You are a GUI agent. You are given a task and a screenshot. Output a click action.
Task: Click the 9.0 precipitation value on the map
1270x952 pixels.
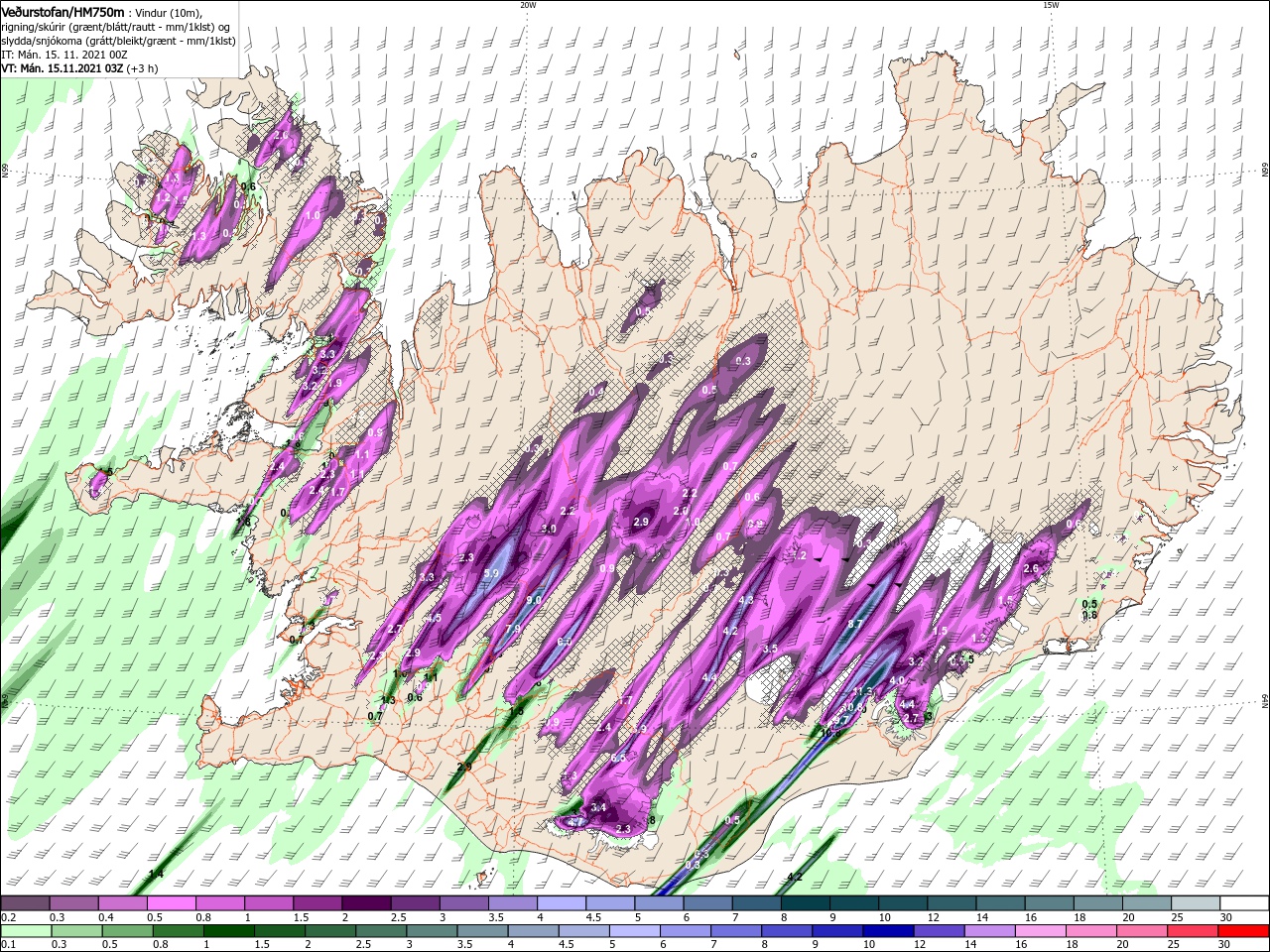coord(534,600)
